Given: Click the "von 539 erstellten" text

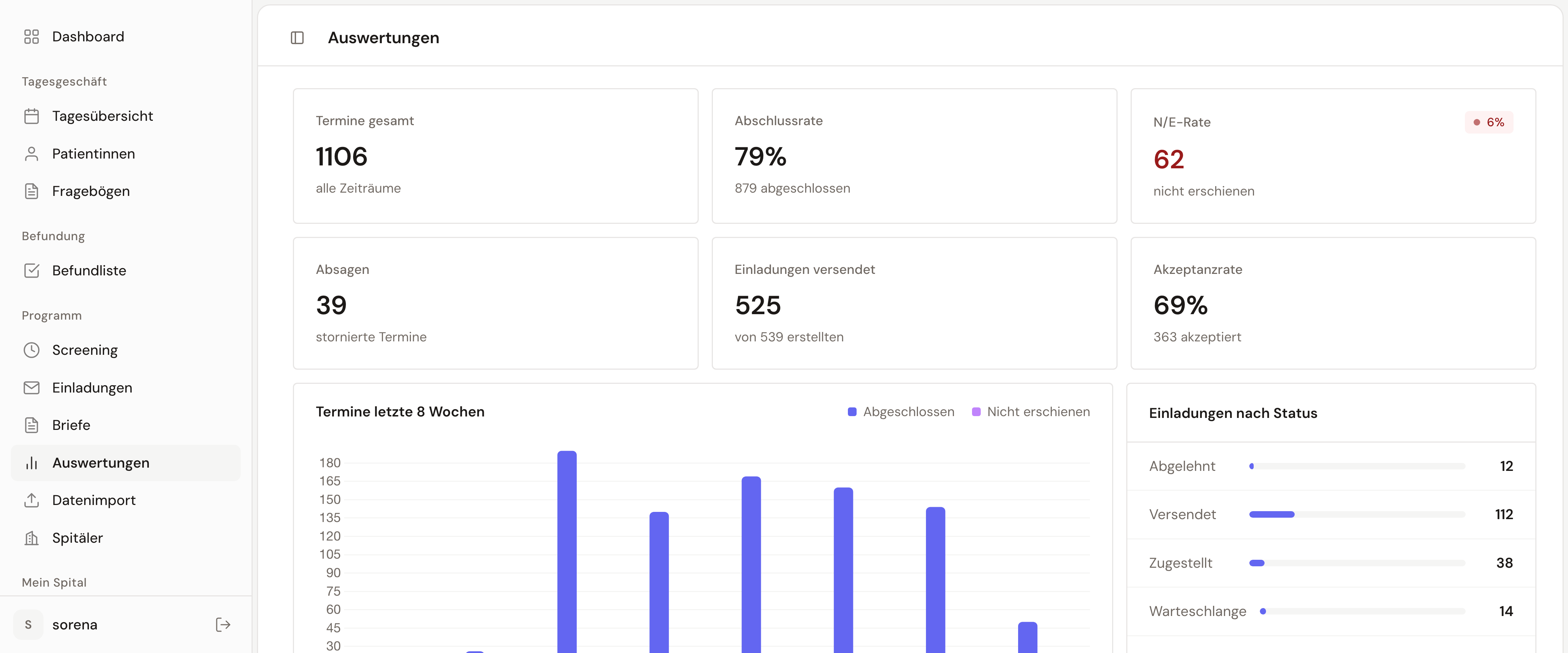Looking at the screenshot, I should [x=789, y=337].
